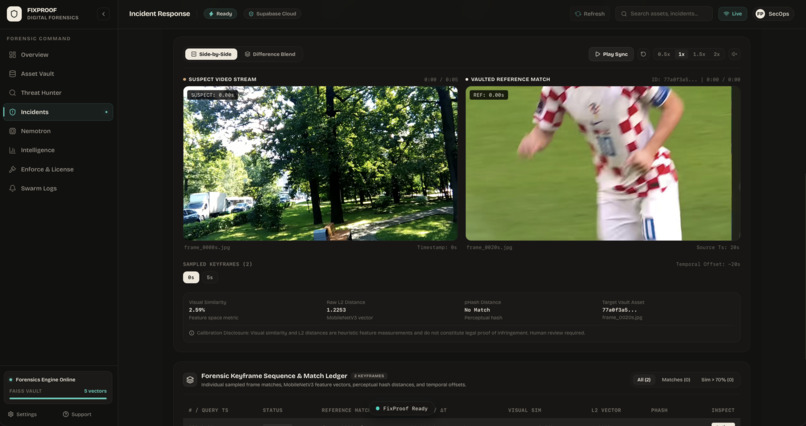Click the Forensic Keyframe Sequence layers icon

tap(190, 380)
